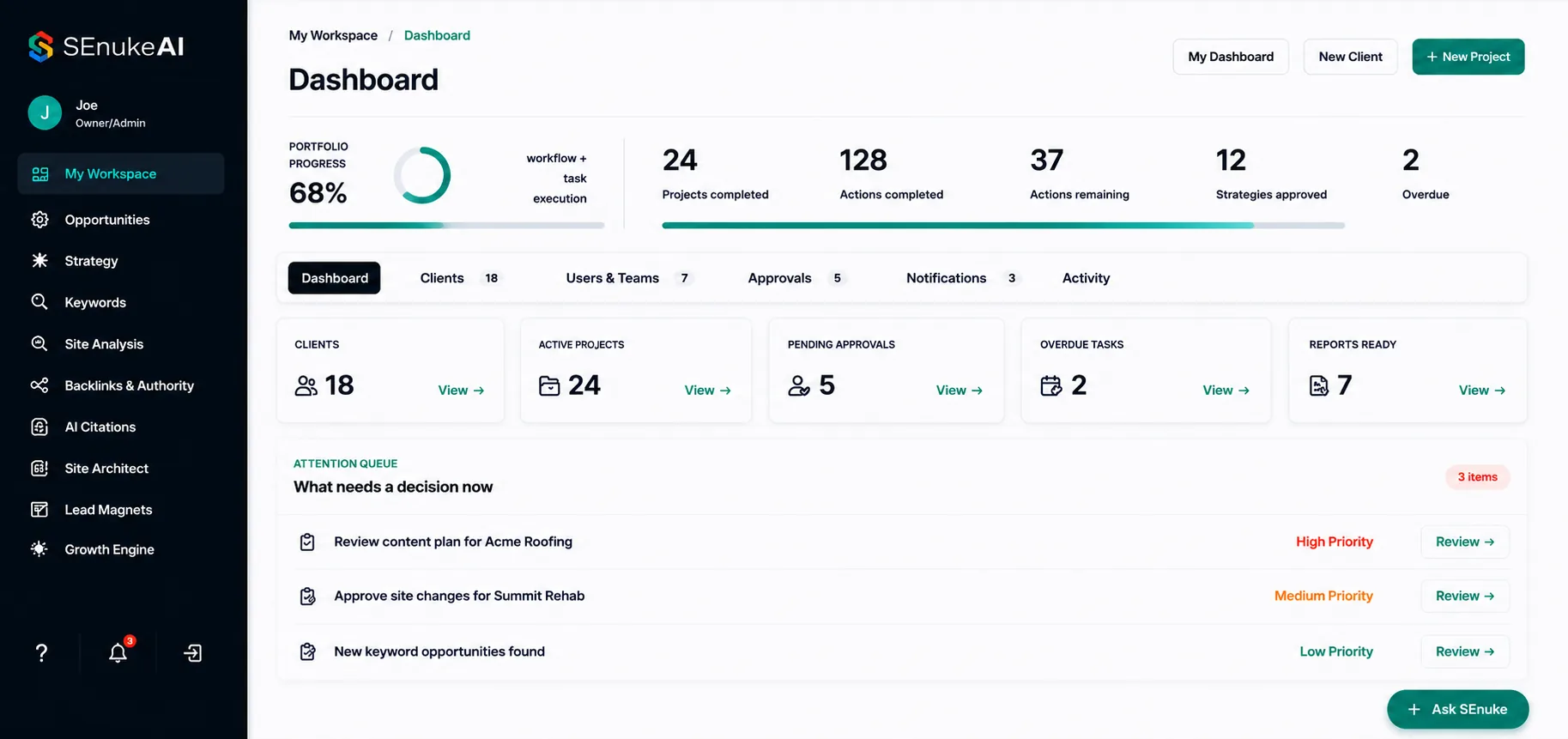View pending approvals card link

[x=959, y=391]
